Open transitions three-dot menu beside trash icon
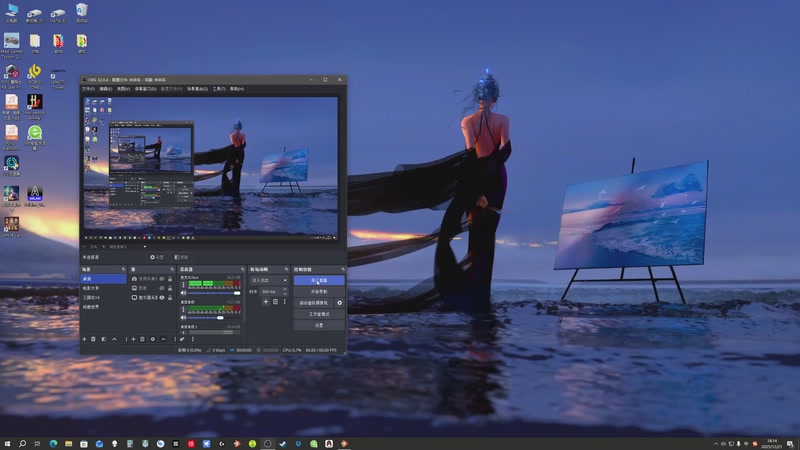The image size is (800, 450). pos(285,302)
